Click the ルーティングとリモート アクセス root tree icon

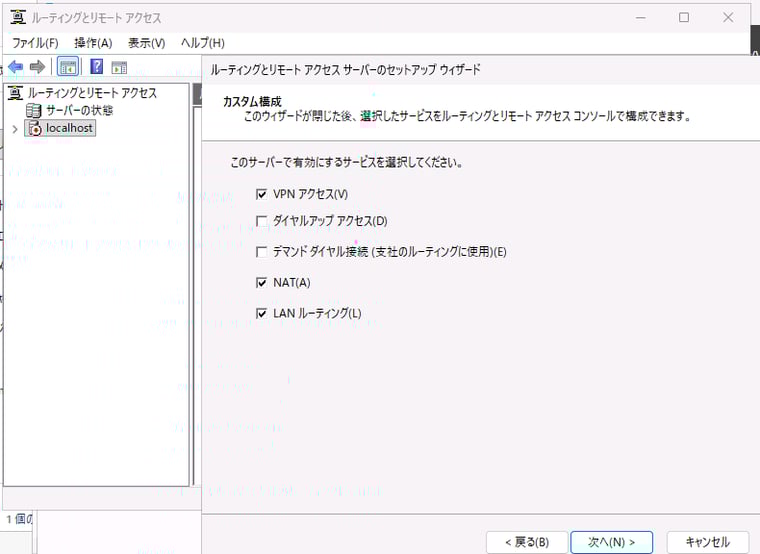point(16,93)
